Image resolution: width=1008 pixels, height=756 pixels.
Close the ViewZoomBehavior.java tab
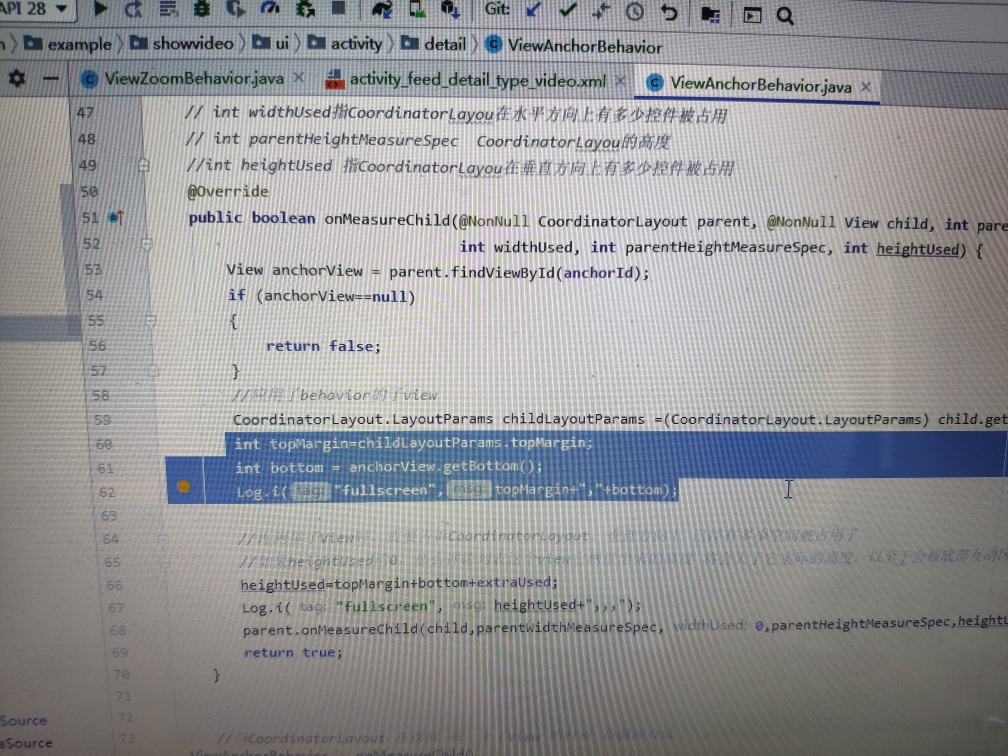[x=299, y=78]
